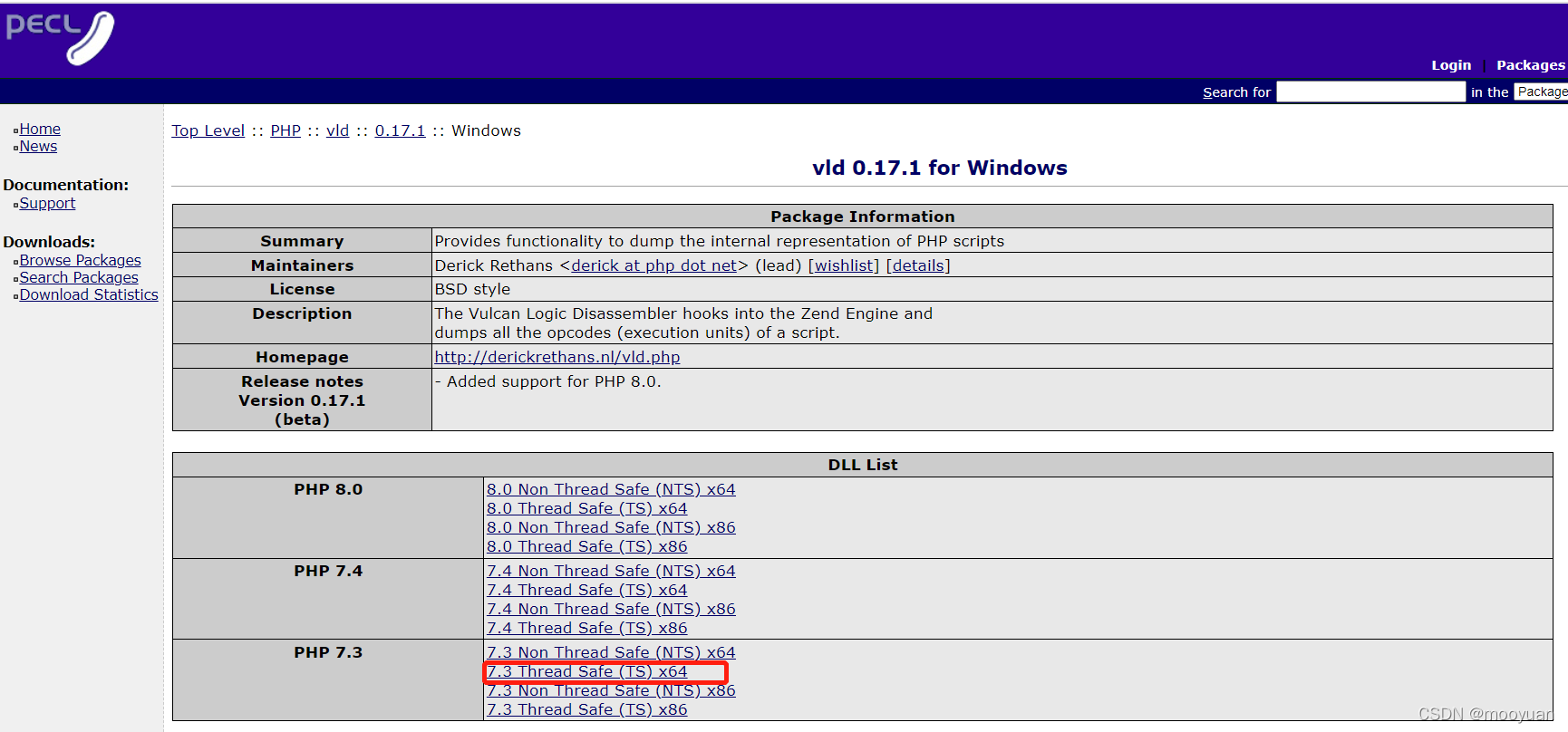
Task: Download 7.4 Non Thread Safe (NTS) x86
Action: (611, 609)
